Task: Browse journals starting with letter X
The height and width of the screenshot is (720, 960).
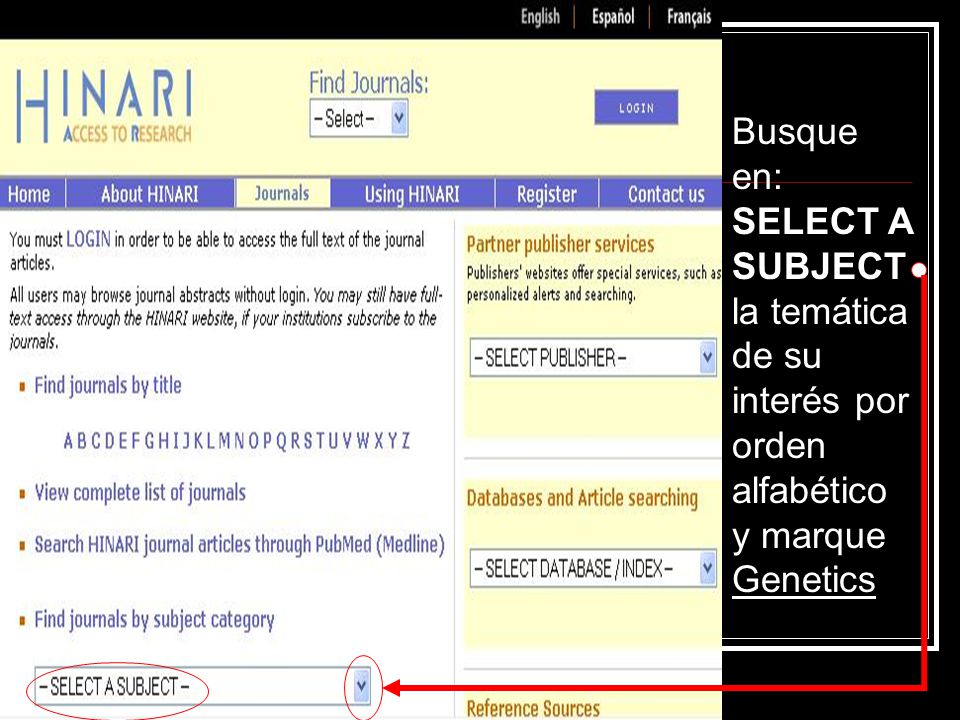Action: point(379,441)
